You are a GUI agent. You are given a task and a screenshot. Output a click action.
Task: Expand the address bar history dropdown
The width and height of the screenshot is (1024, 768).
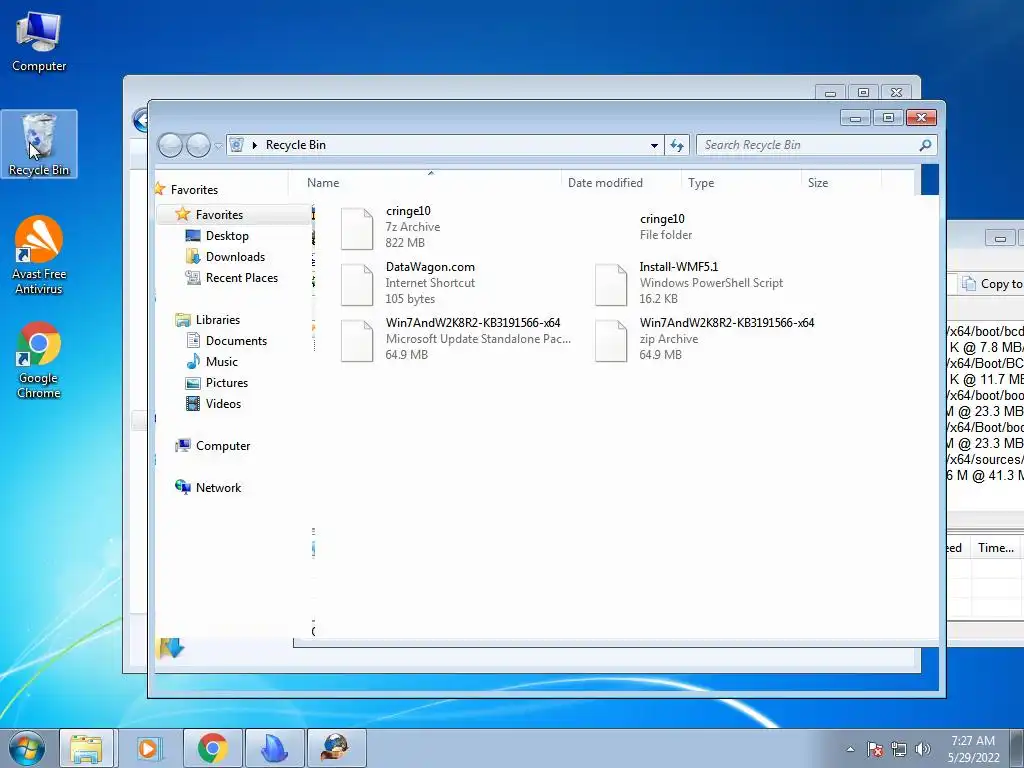[654, 146]
